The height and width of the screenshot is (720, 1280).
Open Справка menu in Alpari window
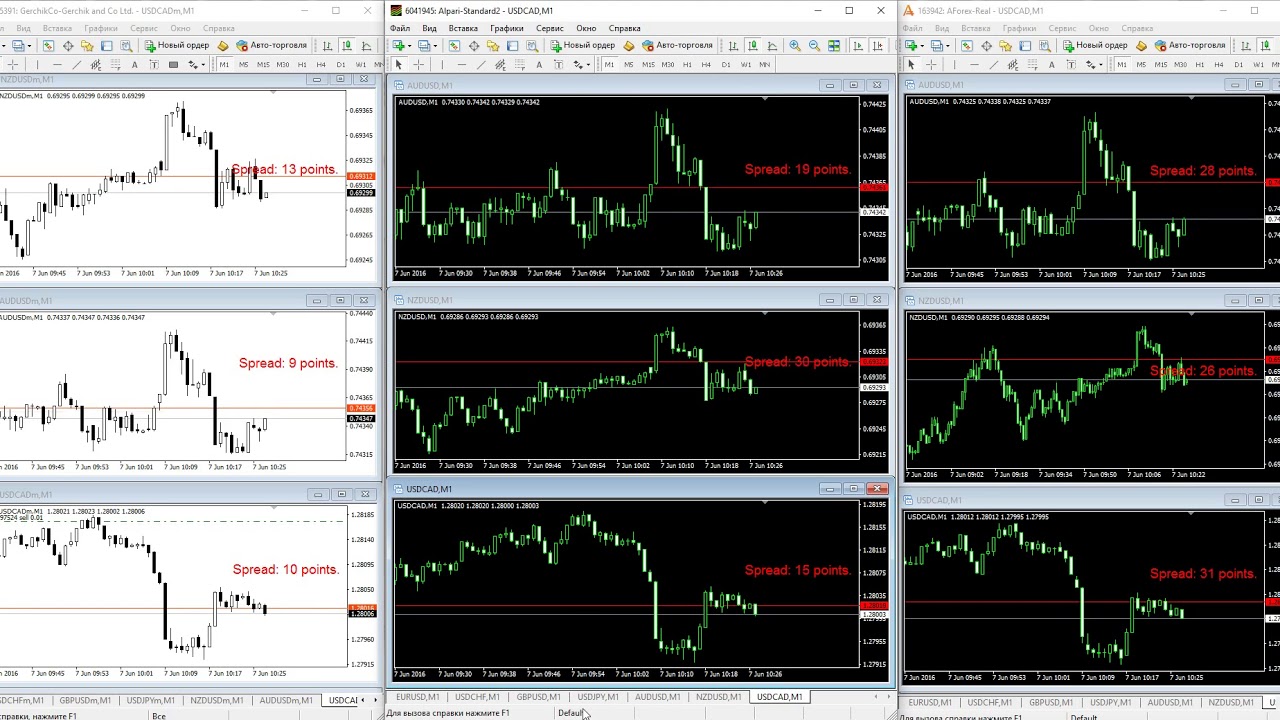point(625,28)
